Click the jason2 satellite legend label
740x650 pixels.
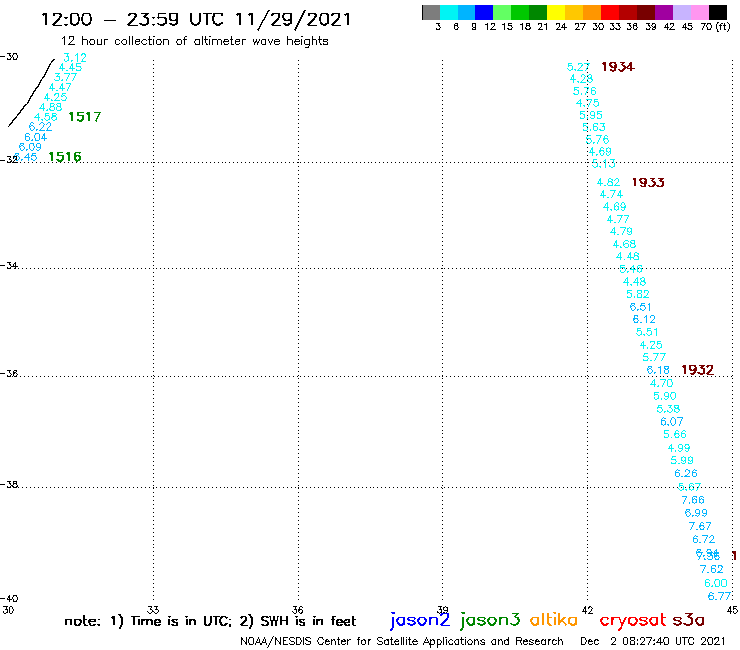click(420, 620)
